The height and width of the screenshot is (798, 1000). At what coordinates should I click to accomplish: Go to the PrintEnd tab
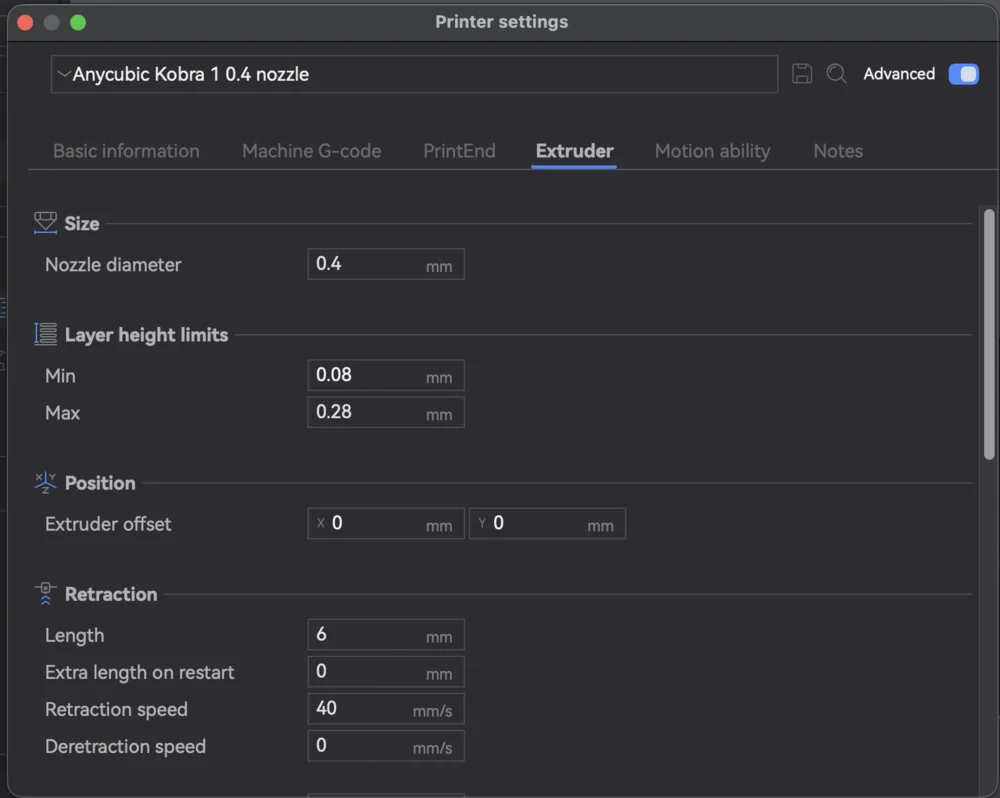459,151
